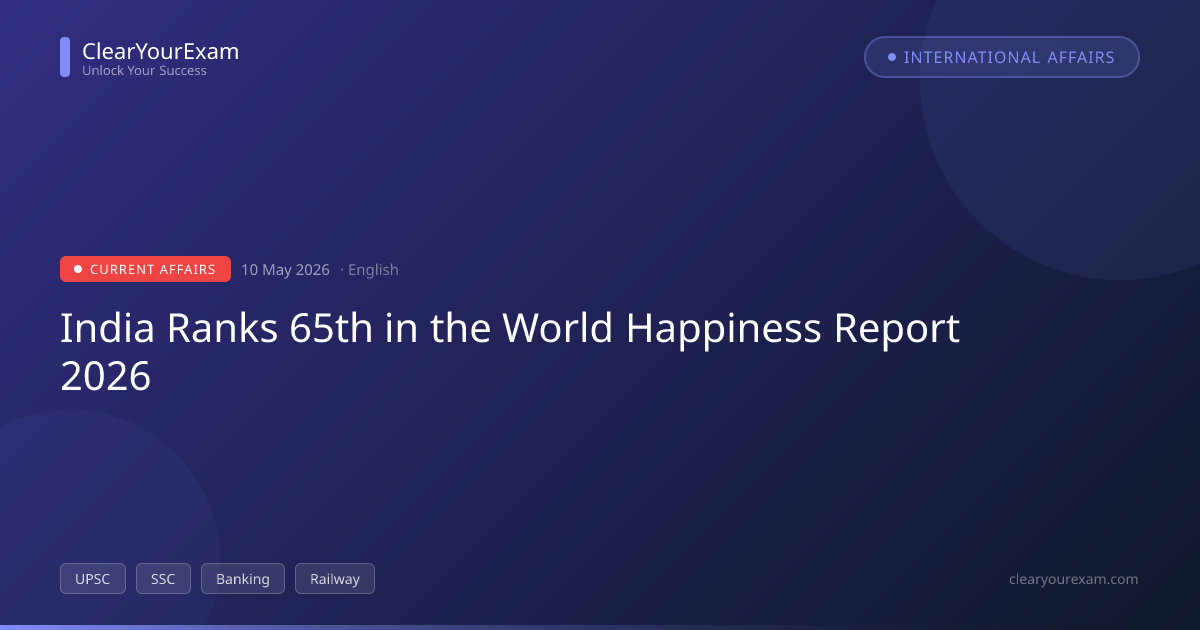The width and height of the screenshot is (1200, 630).
Task: Select the Railway exam tag
Action: [x=335, y=579]
